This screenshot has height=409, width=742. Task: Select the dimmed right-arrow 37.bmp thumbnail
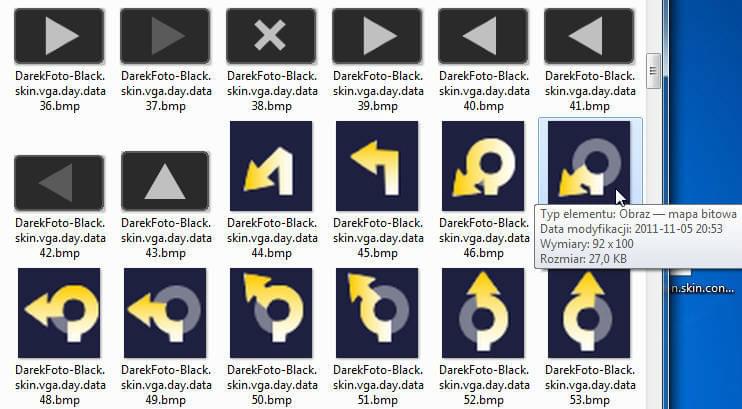tap(165, 36)
